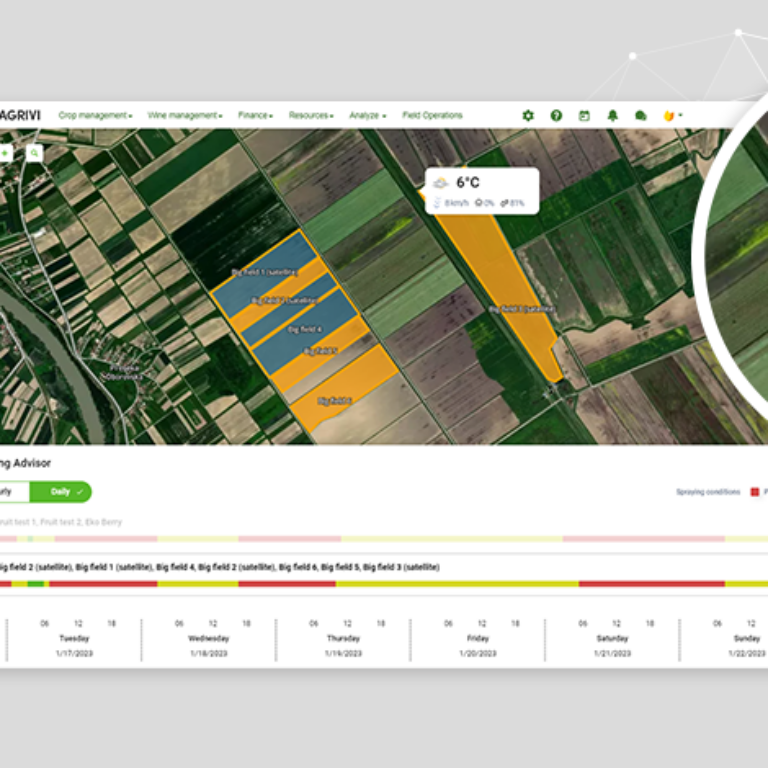Expand the Finance menu

(x=255, y=116)
